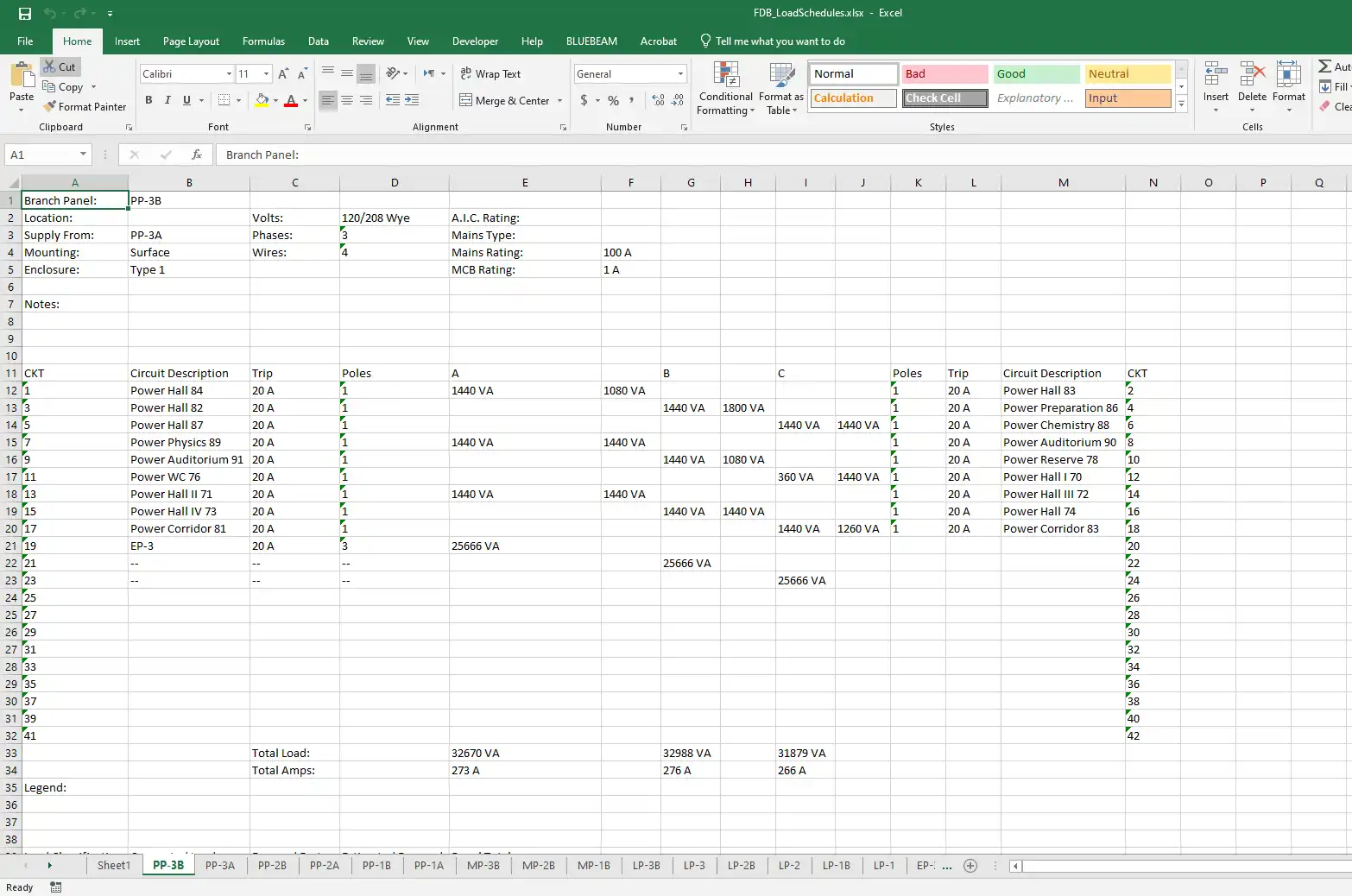Click the Insert Function fx icon
The image size is (1352, 896).
(x=197, y=155)
